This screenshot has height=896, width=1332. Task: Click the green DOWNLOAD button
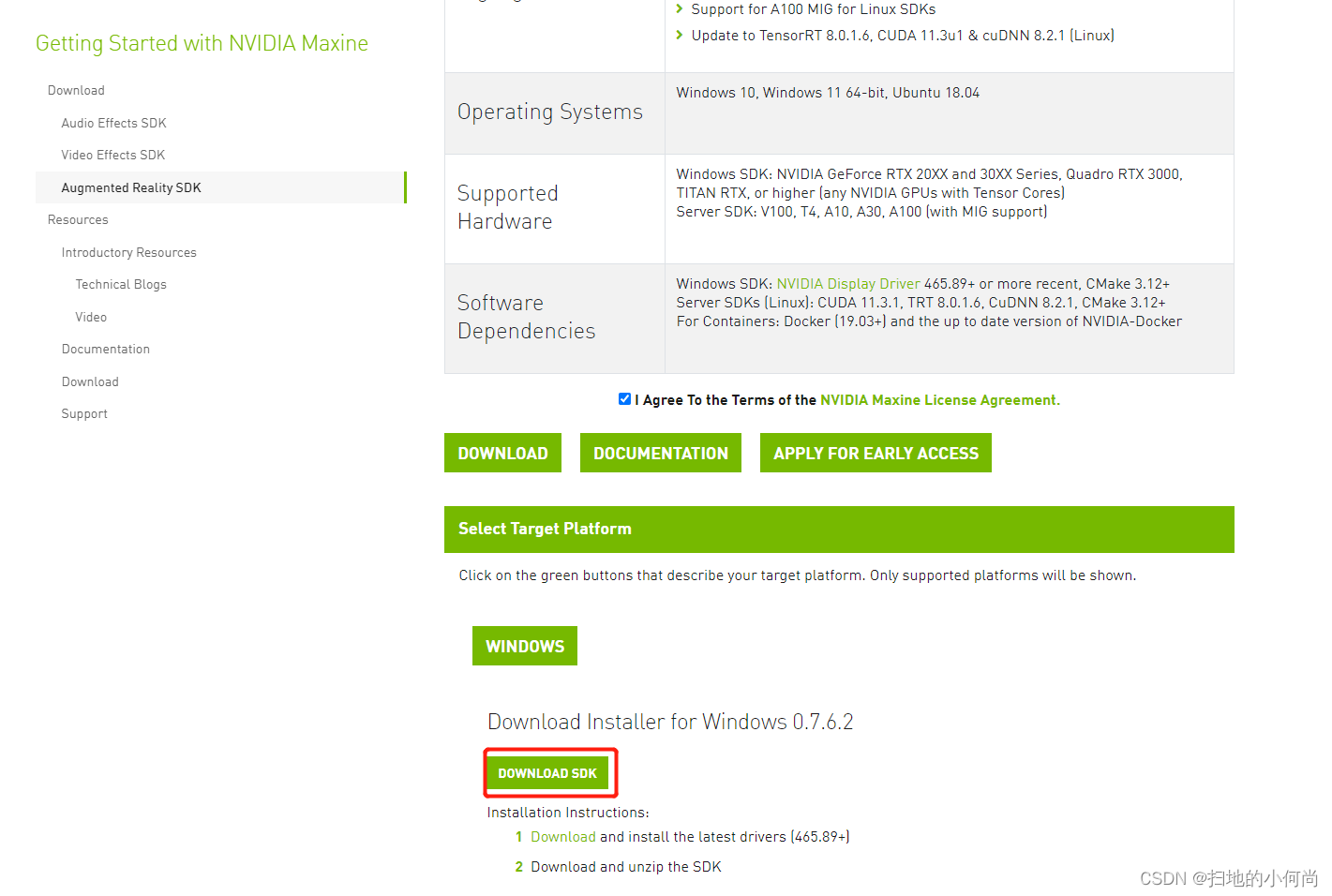(x=502, y=453)
